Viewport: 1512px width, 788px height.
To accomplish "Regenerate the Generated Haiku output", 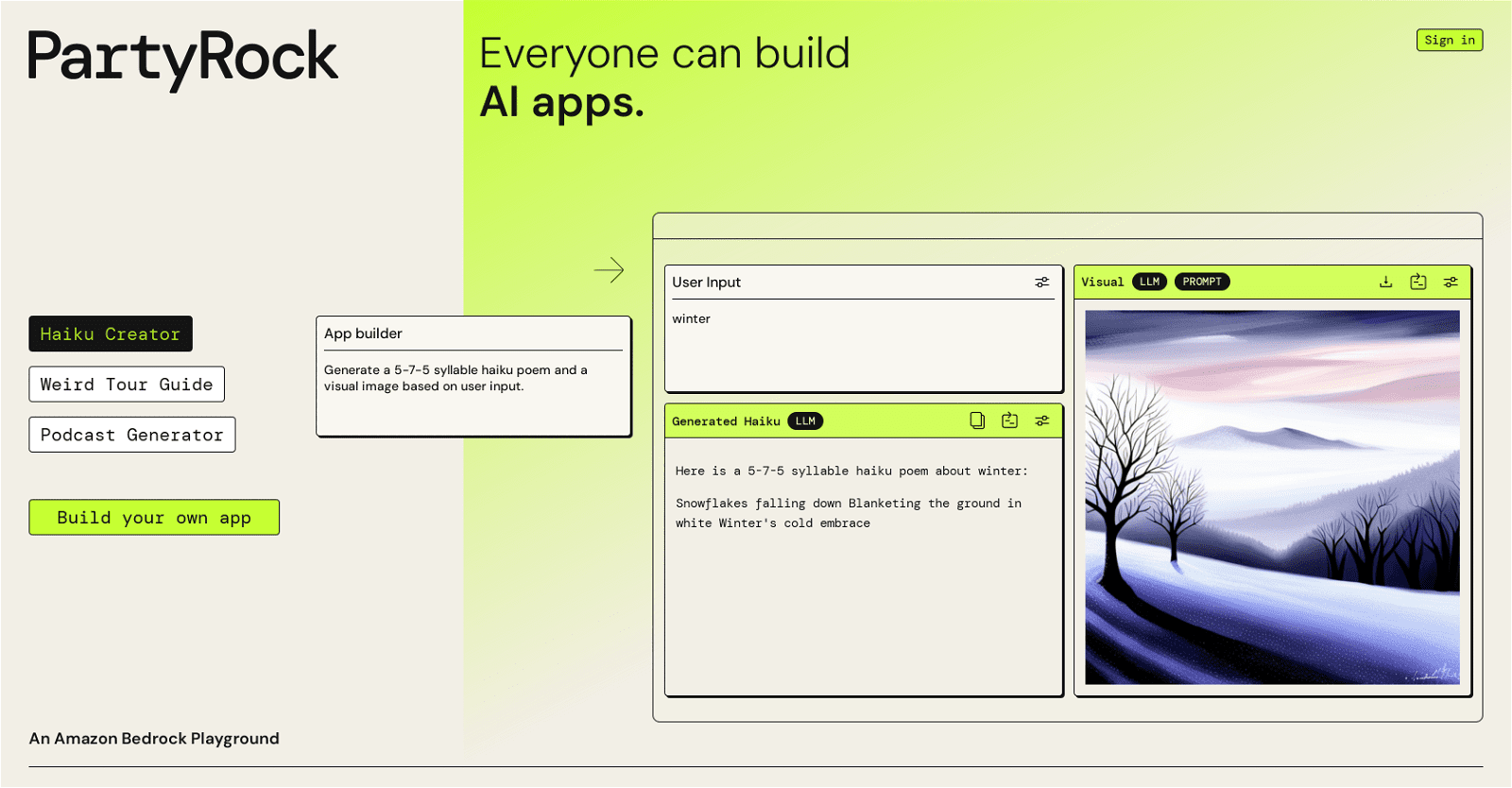I will tap(1009, 420).
